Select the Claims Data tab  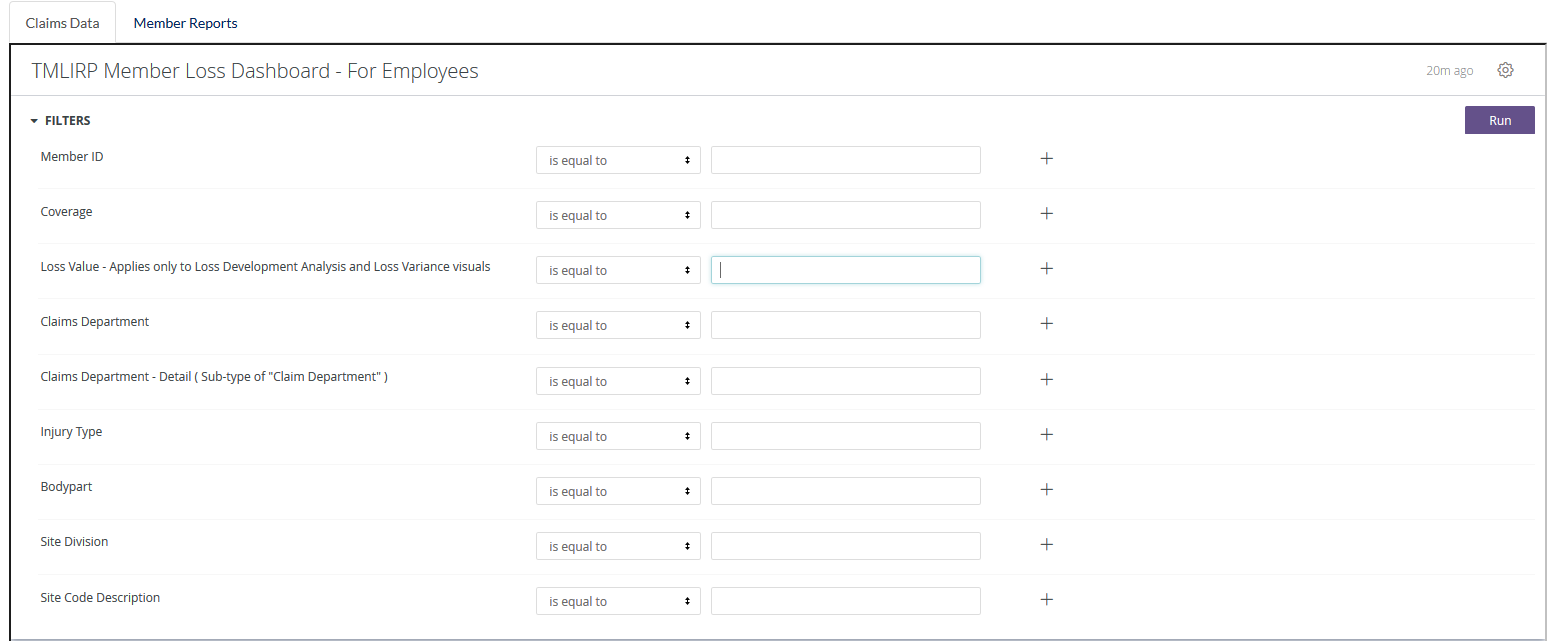[x=62, y=23]
